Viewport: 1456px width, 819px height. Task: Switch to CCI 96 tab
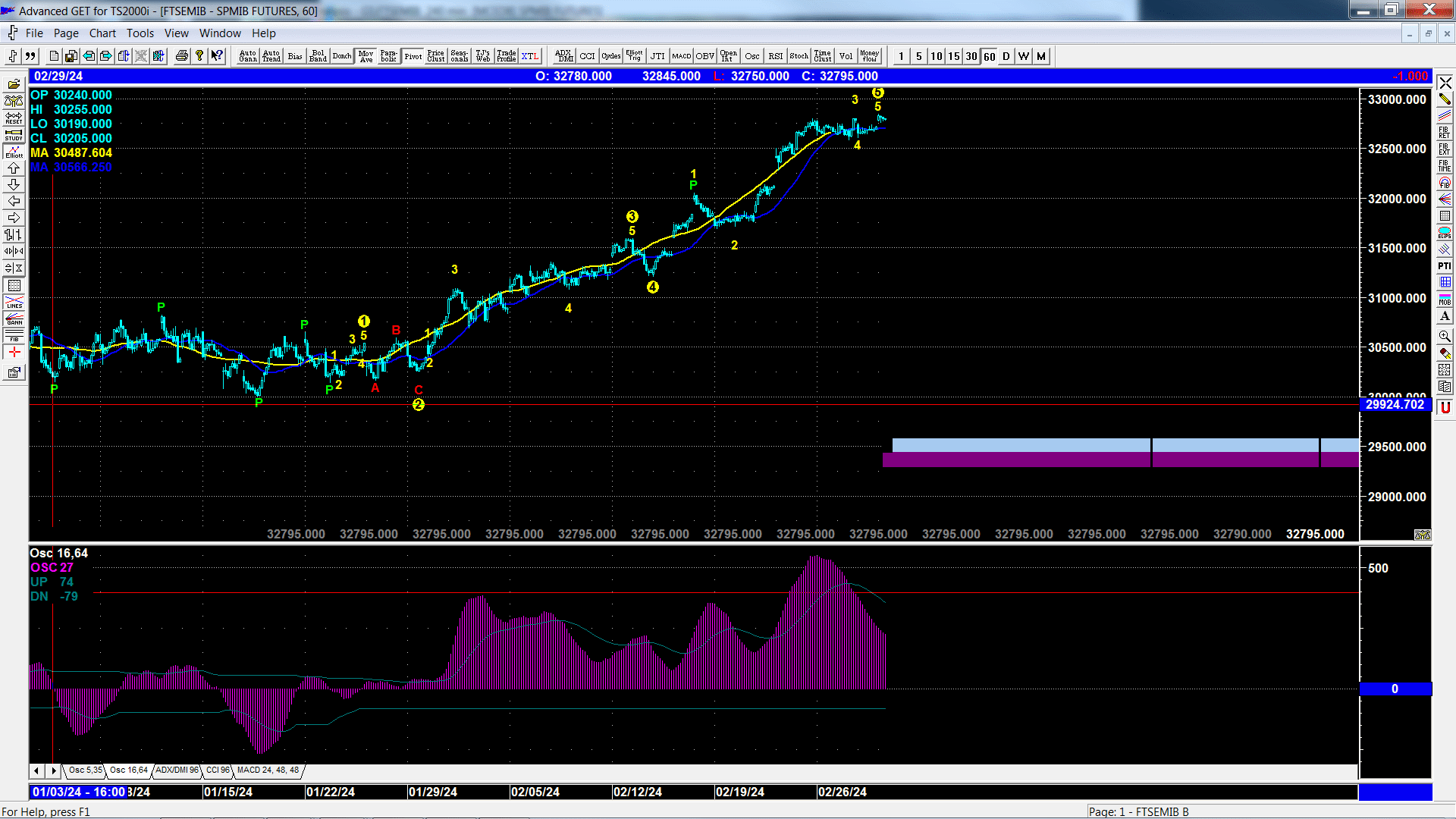[218, 770]
